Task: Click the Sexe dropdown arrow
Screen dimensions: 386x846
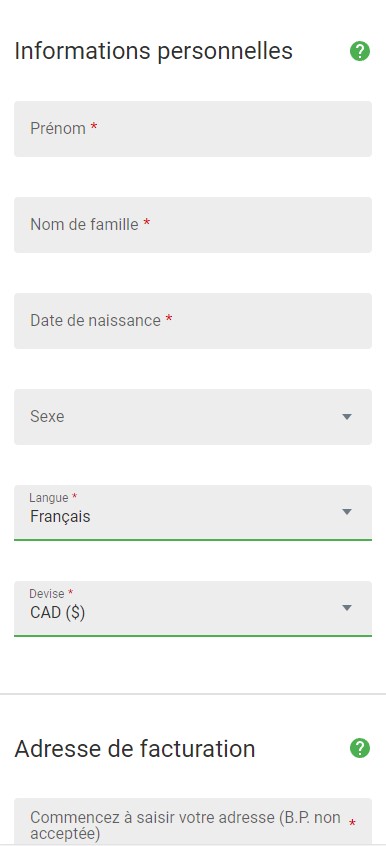Action: pyautogui.click(x=347, y=417)
